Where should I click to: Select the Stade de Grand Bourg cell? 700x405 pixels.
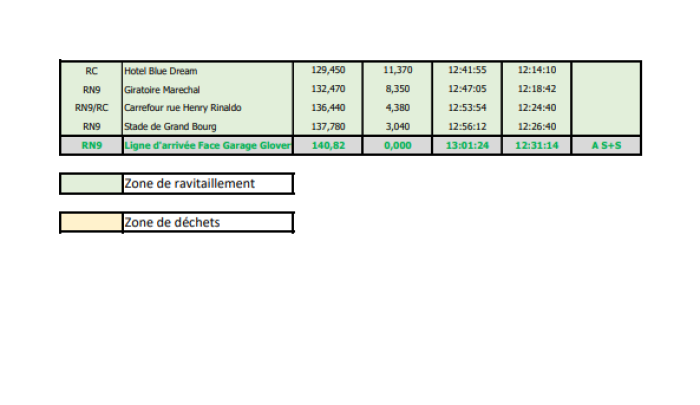click(208, 127)
